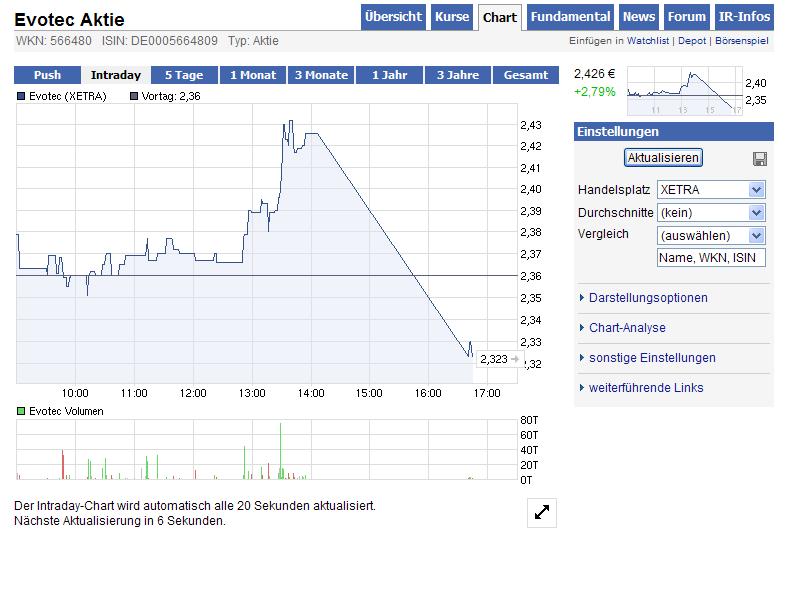Screen dimensions: 800x600
Task: Click the Evotec Volumen green legend square
Action: (21, 411)
